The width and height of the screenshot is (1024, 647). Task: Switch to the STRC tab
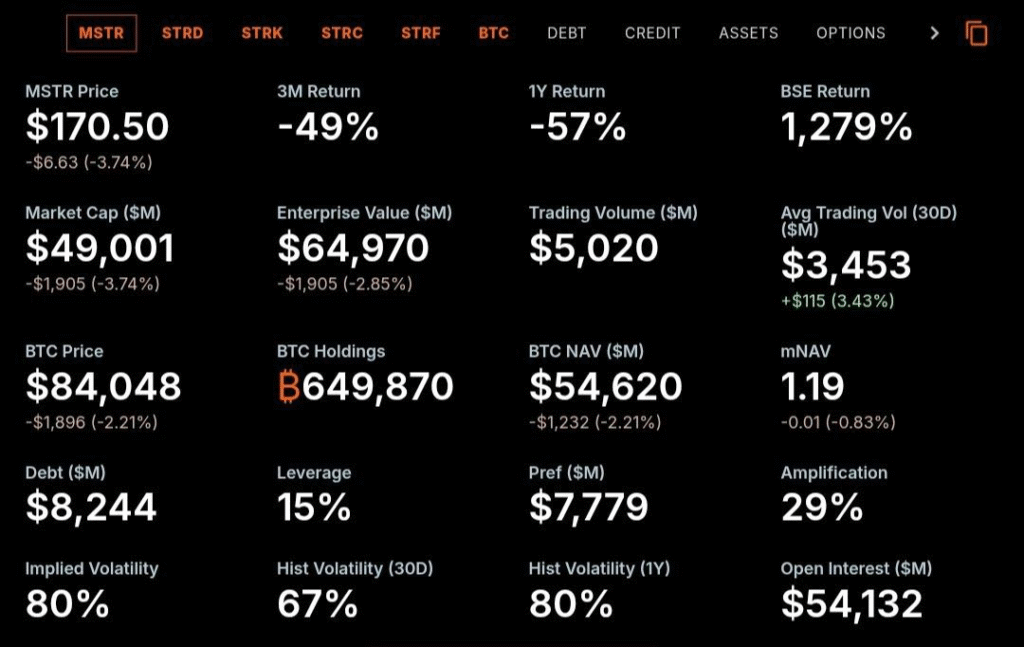[x=342, y=33]
